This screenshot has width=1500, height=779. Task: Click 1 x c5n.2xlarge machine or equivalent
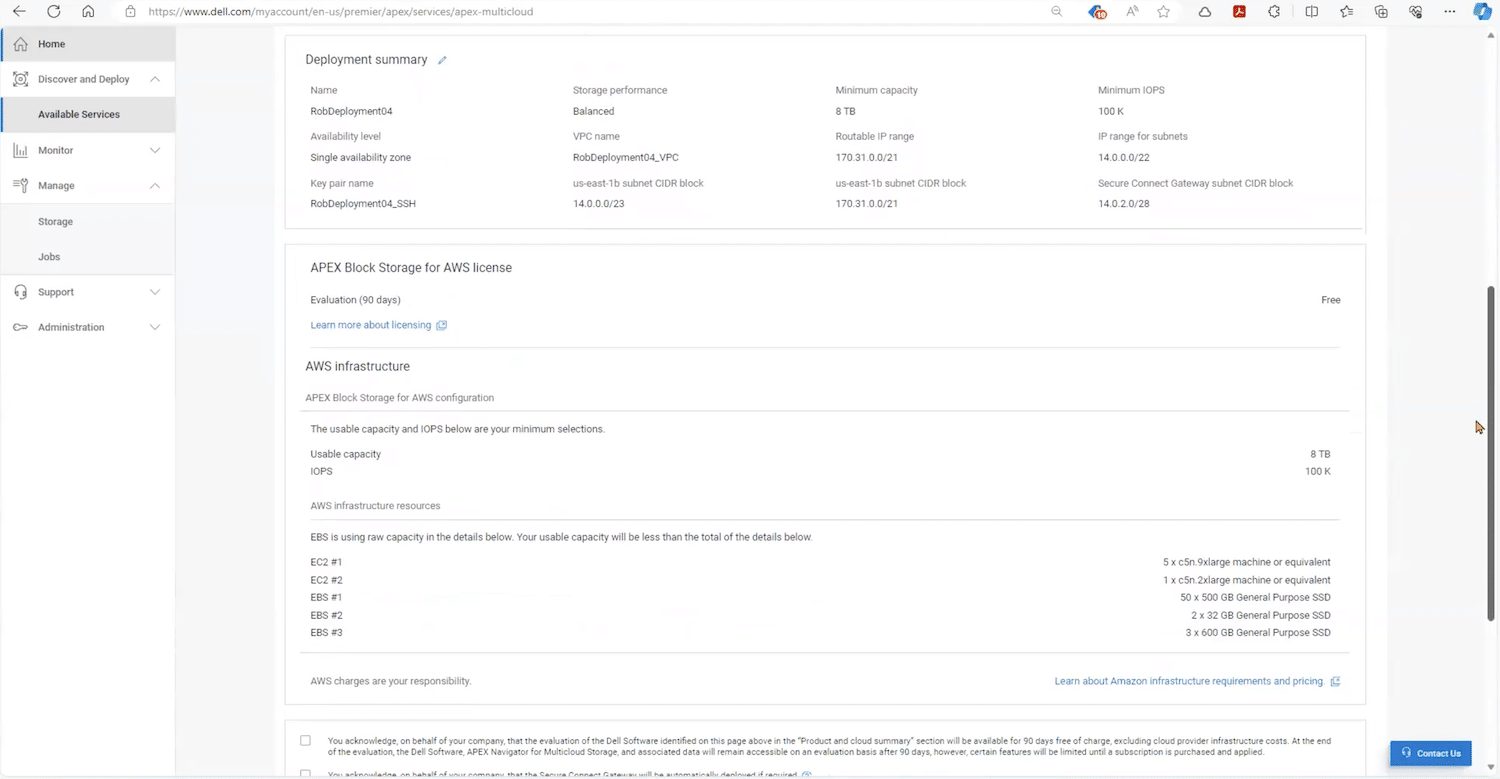[x=1247, y=580]
